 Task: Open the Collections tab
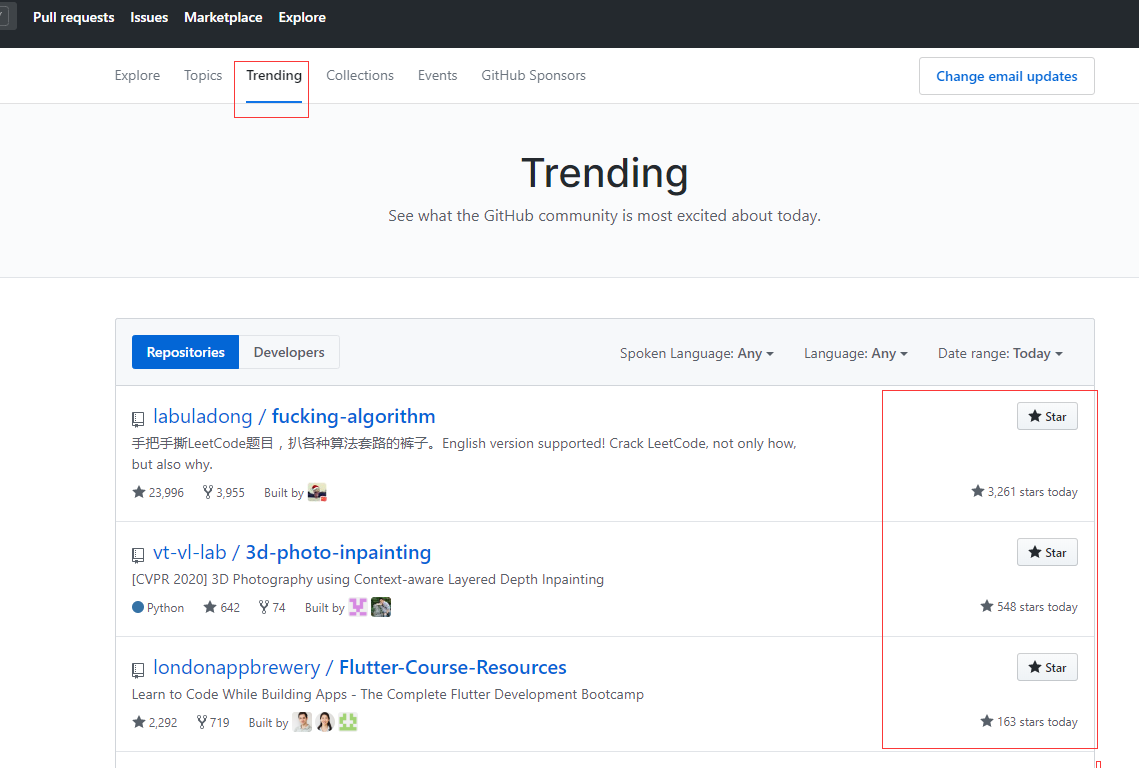pyautogui.click(x=360, y=76)
